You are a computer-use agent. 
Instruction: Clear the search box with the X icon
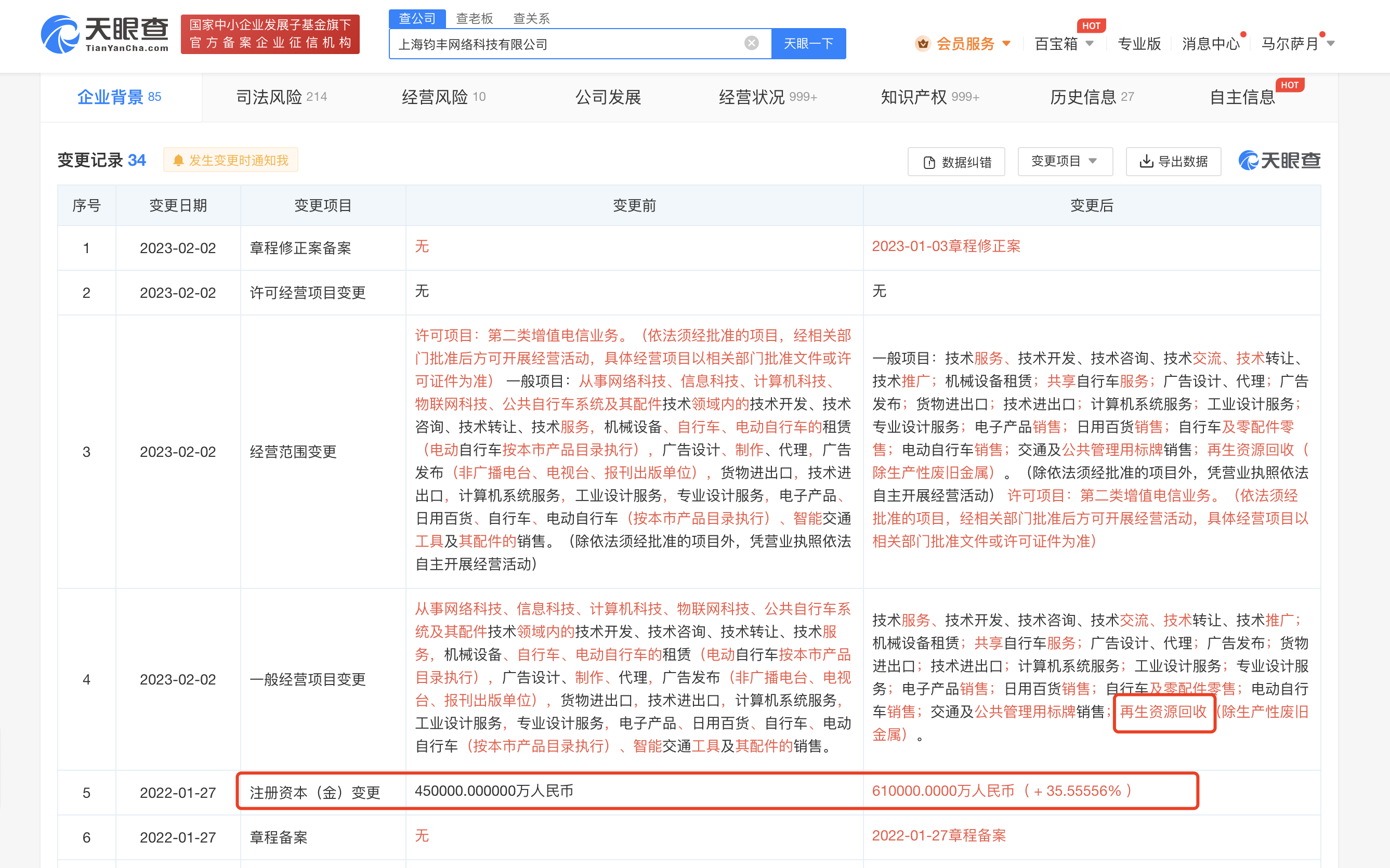(x=751, y=43)
